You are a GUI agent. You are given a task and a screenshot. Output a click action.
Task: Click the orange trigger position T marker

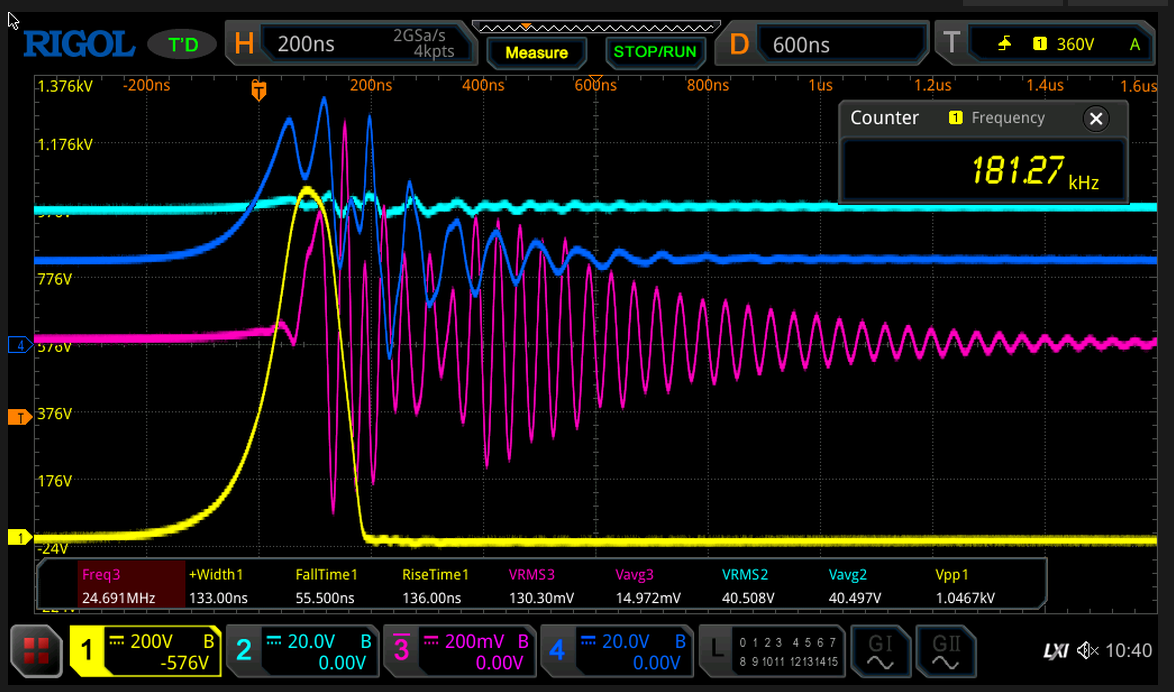[x=259, y=92]
